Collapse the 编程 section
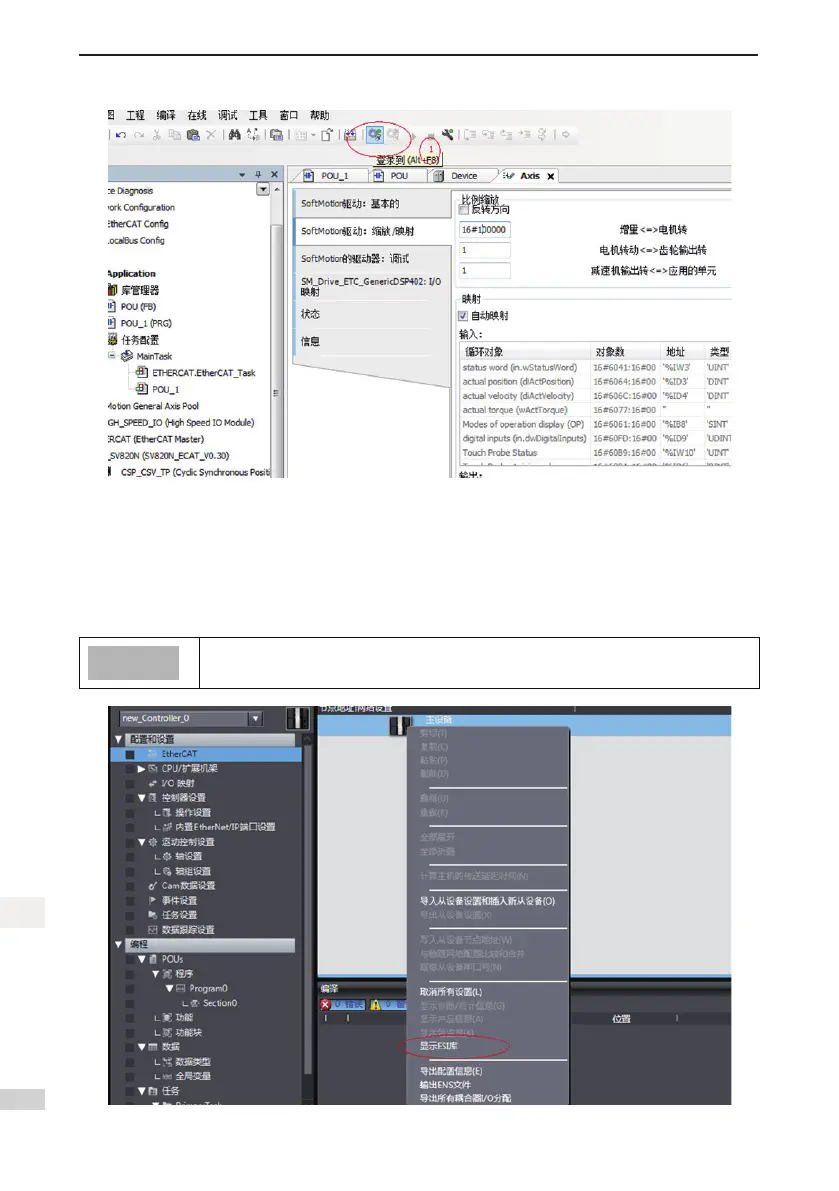Screen dimensions: 839x1191 point(118,944)
